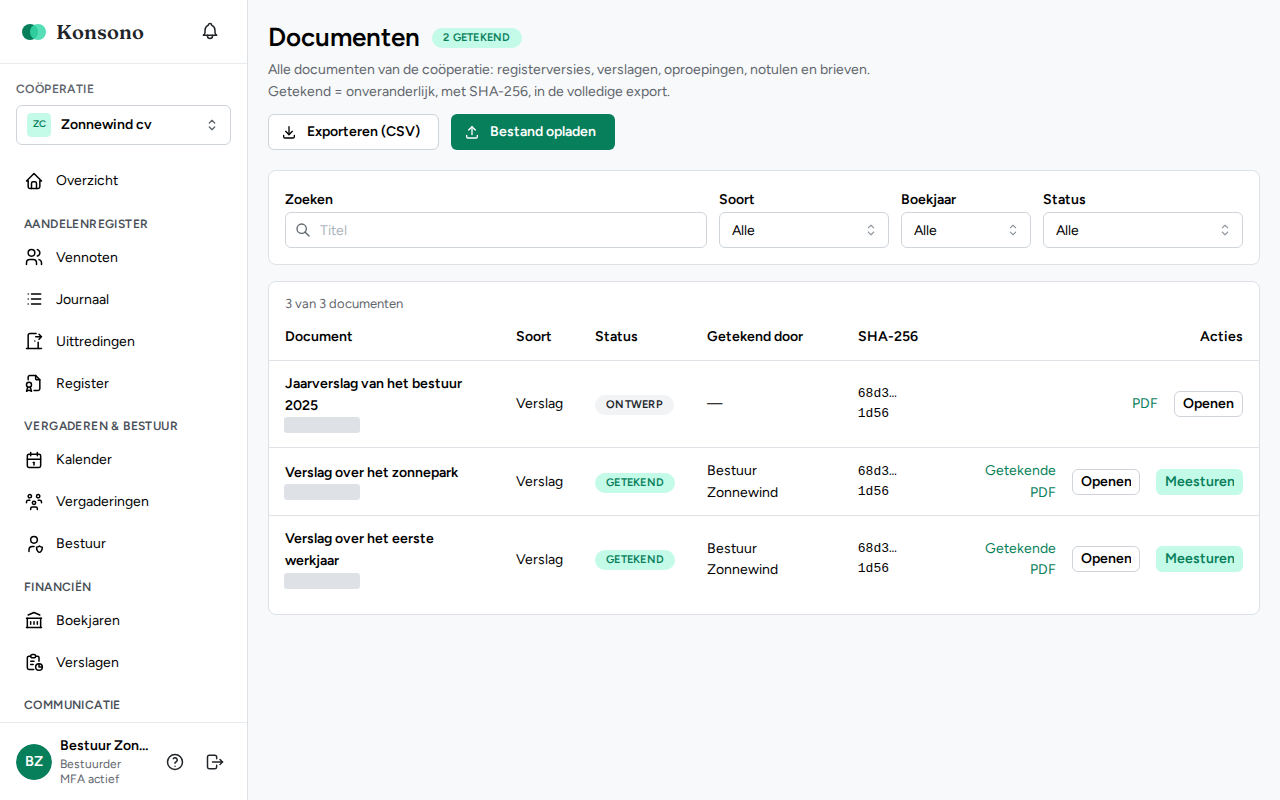
Task: Click Openen for Verslag over het zonnepark
Action: tap(1106, 482)
